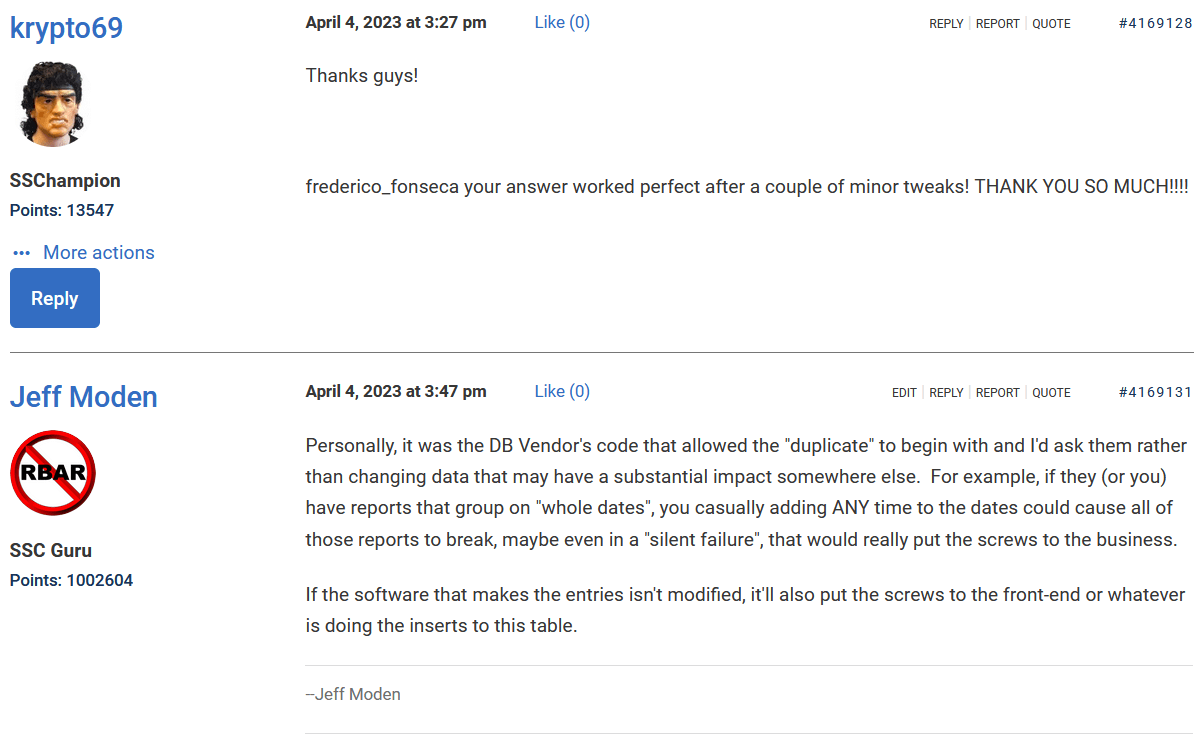
Task: Click QUOTE on post #4169131
Action: point(1051,393)
